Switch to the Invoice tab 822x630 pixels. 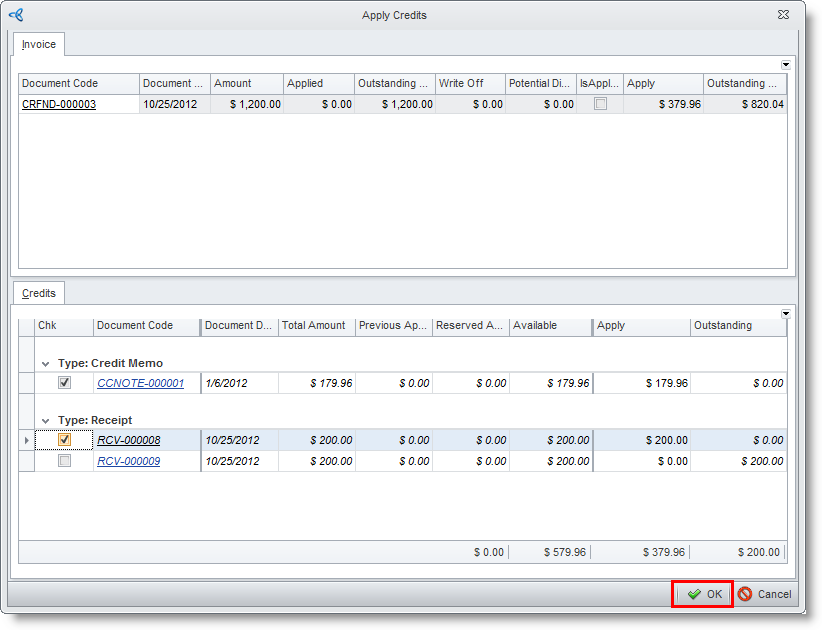coord(39,45)
